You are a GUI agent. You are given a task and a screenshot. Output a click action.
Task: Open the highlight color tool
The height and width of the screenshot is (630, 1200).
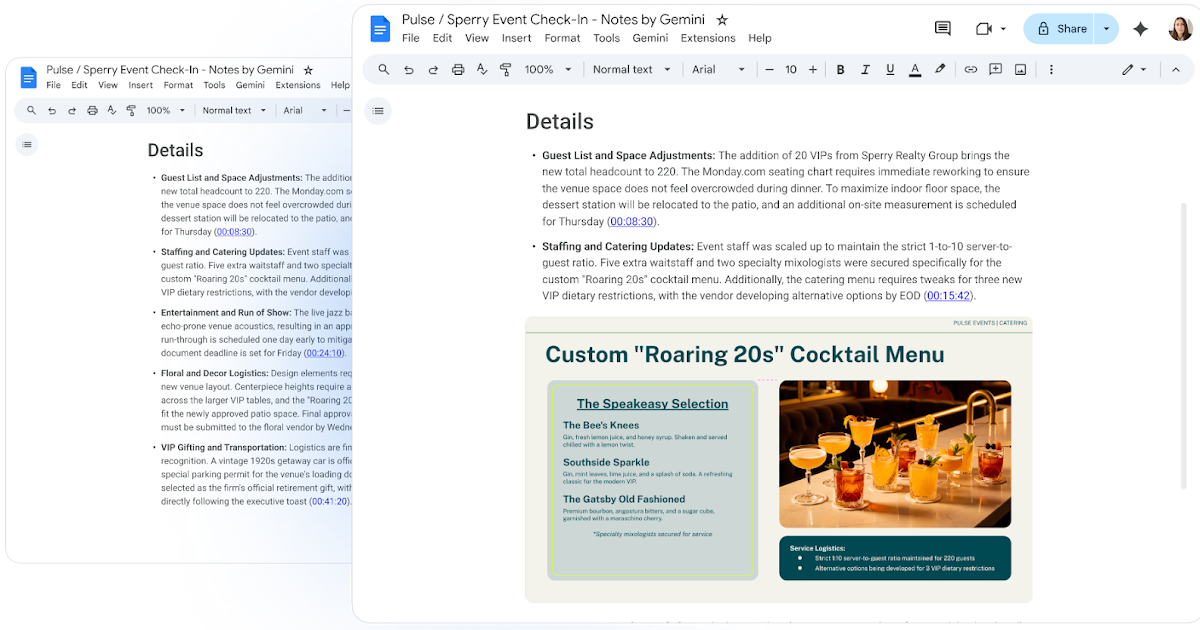click(x=940, y=70)
